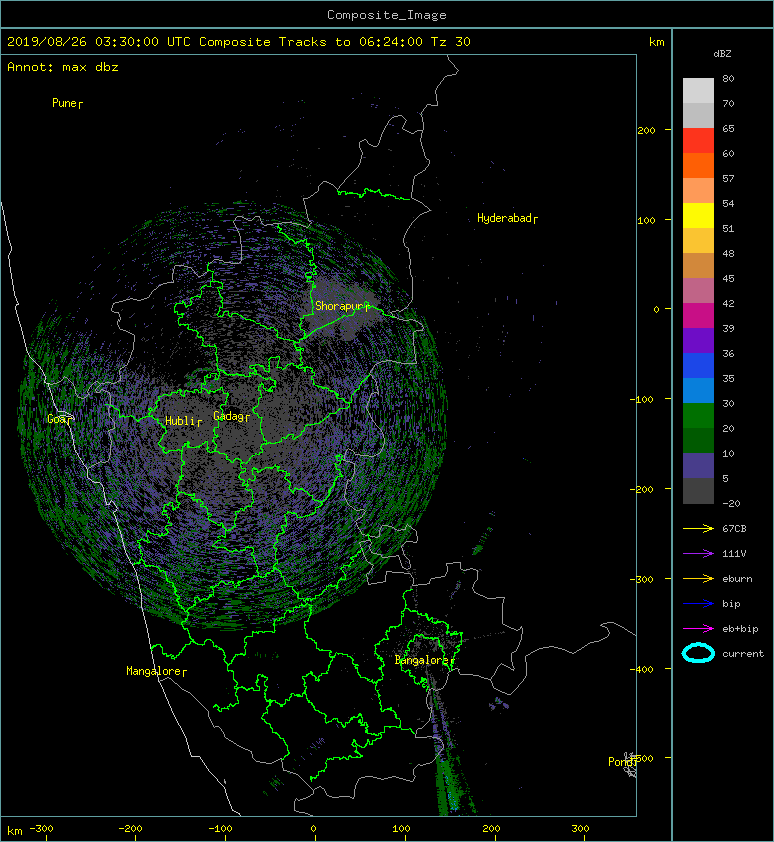Click the 0 tick on horizontal axis
774x842 pixels.
click(313, 829)
